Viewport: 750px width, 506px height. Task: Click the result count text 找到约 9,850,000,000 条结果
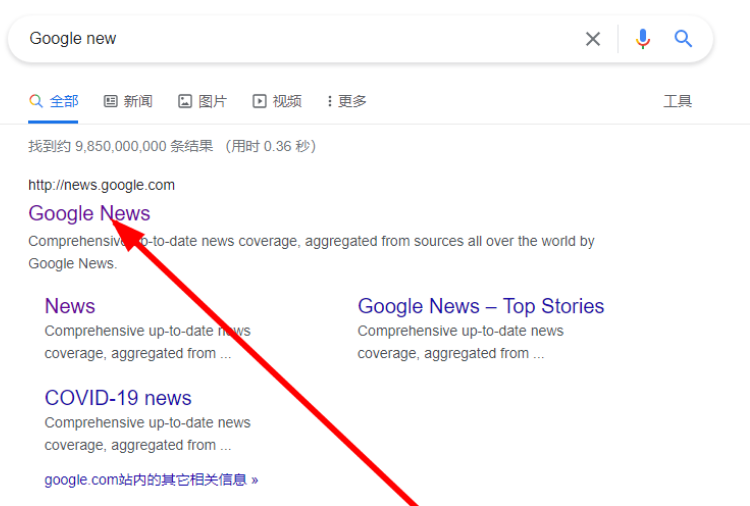(121, 146)
